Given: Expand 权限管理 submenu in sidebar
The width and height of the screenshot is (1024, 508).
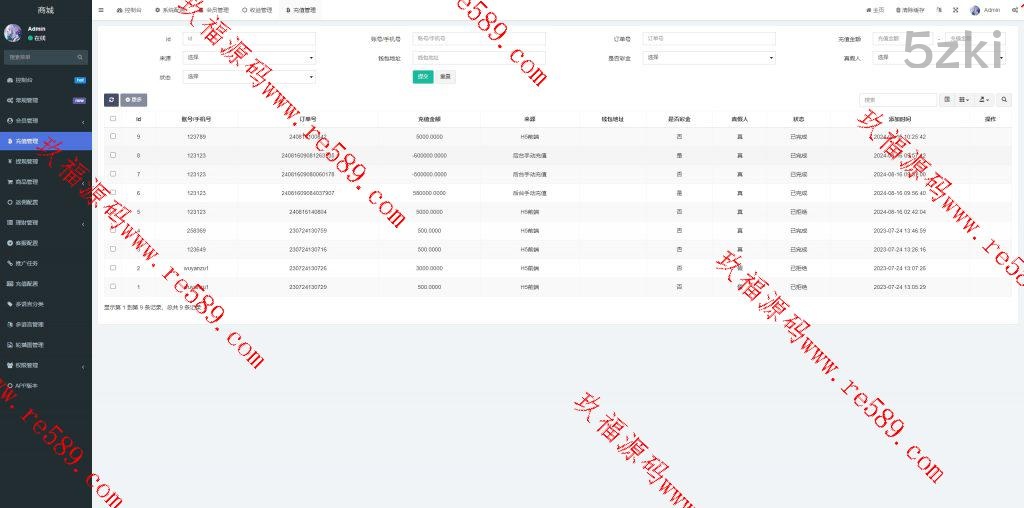Looking at the screenshot, I should point(46,365).
